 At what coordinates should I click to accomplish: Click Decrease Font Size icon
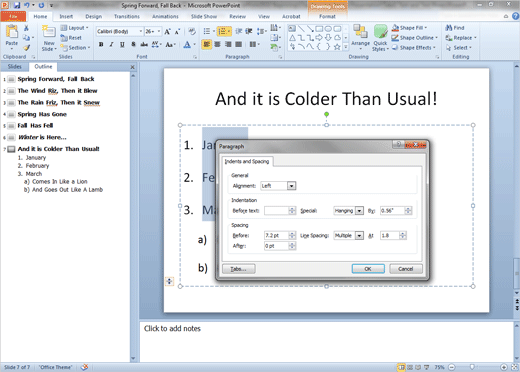coord(178,31)
